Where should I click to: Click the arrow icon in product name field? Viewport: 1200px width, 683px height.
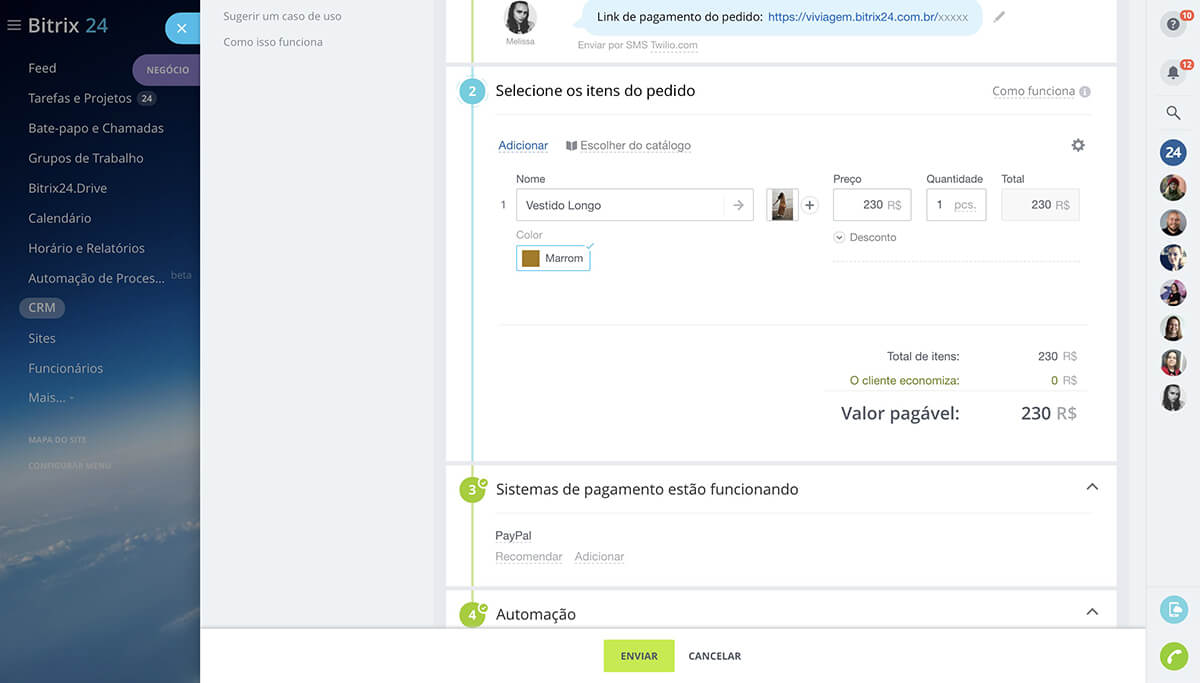pyautogui.click(x=738, y=205)
